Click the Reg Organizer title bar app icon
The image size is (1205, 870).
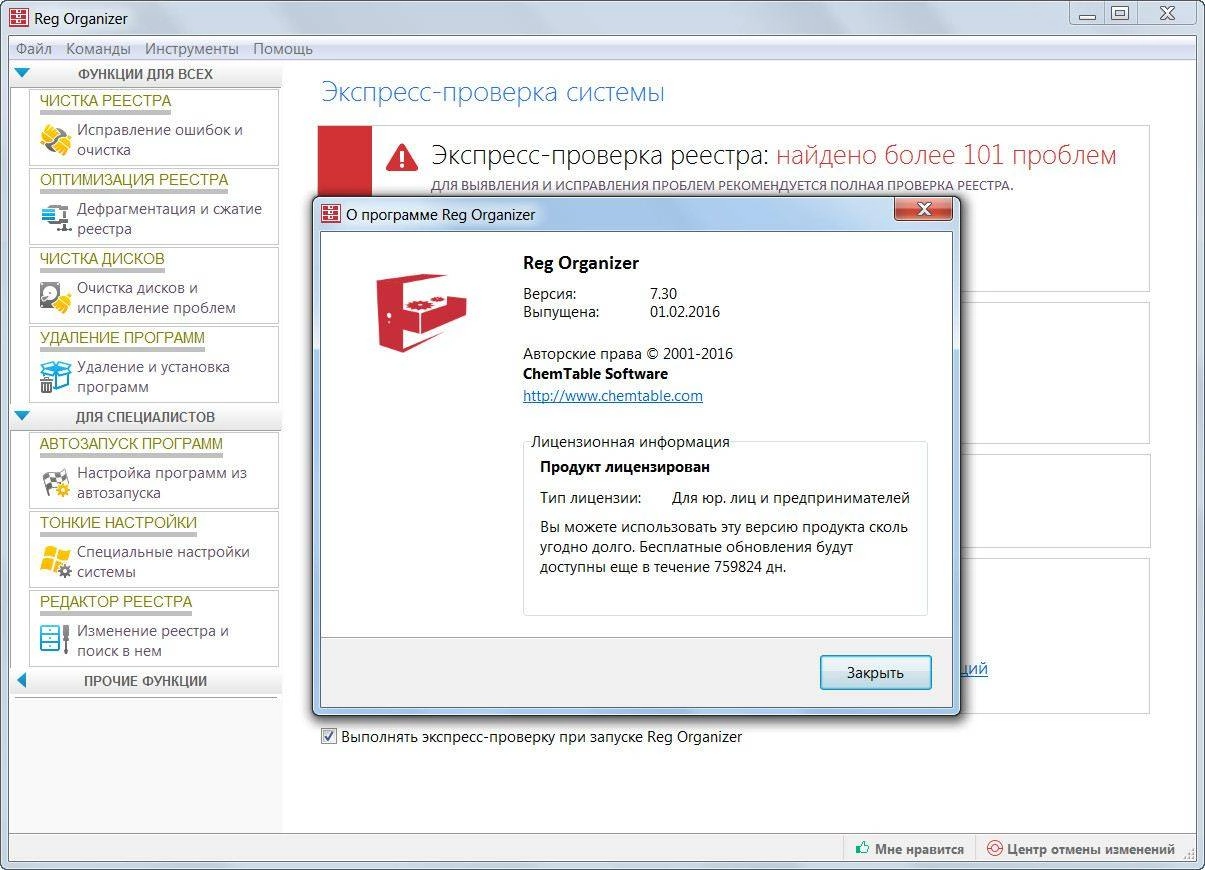[18, 17]
